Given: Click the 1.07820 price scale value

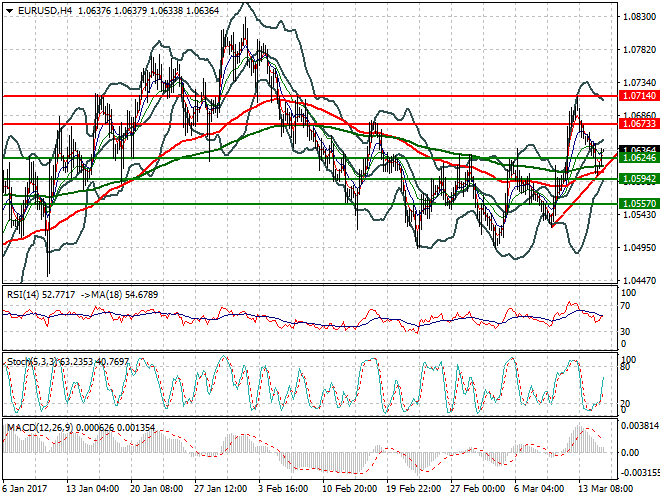Looking at the screenshot, I should coord(639,50).
